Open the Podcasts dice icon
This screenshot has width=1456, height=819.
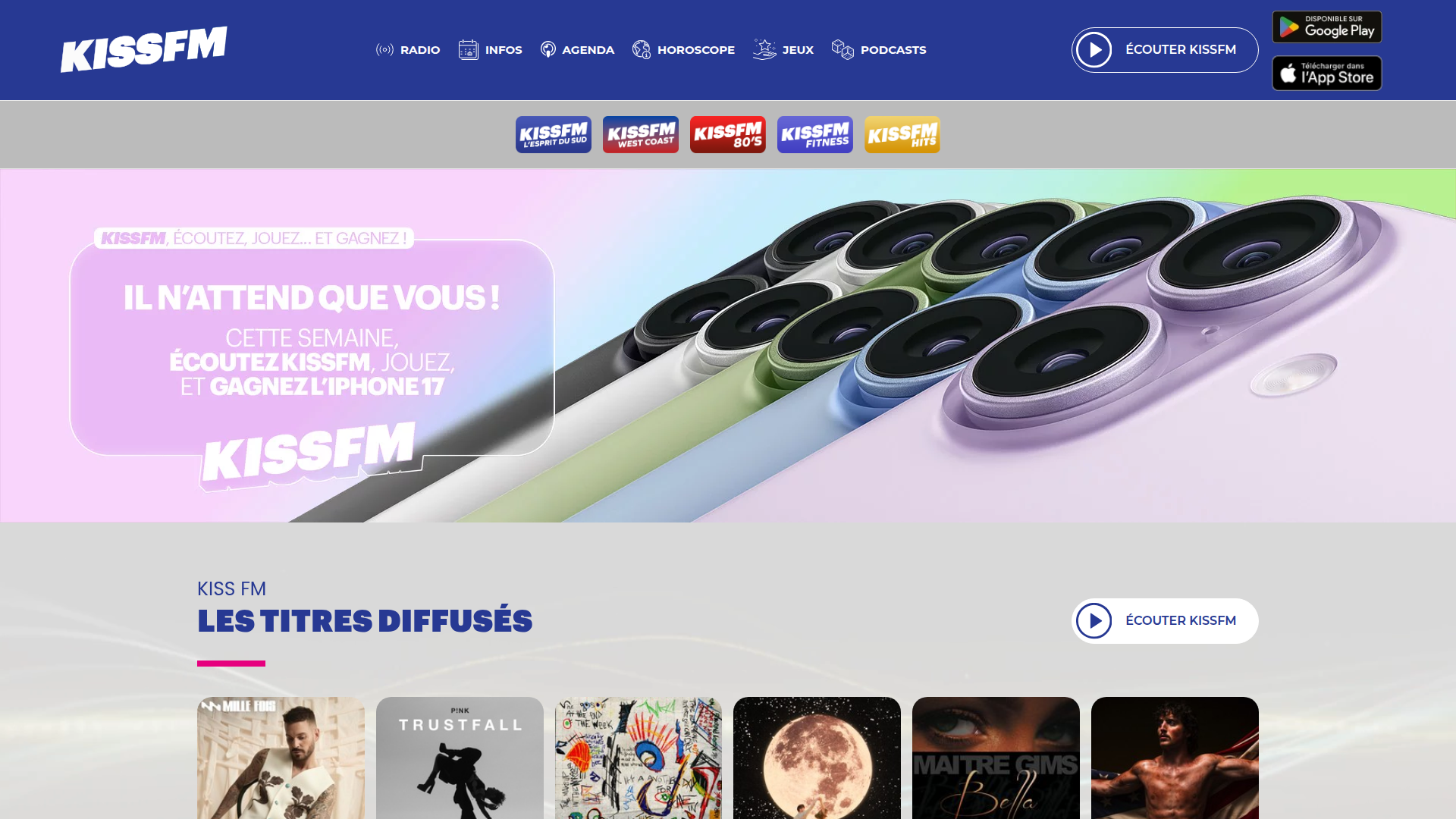(x=843, y=50)
